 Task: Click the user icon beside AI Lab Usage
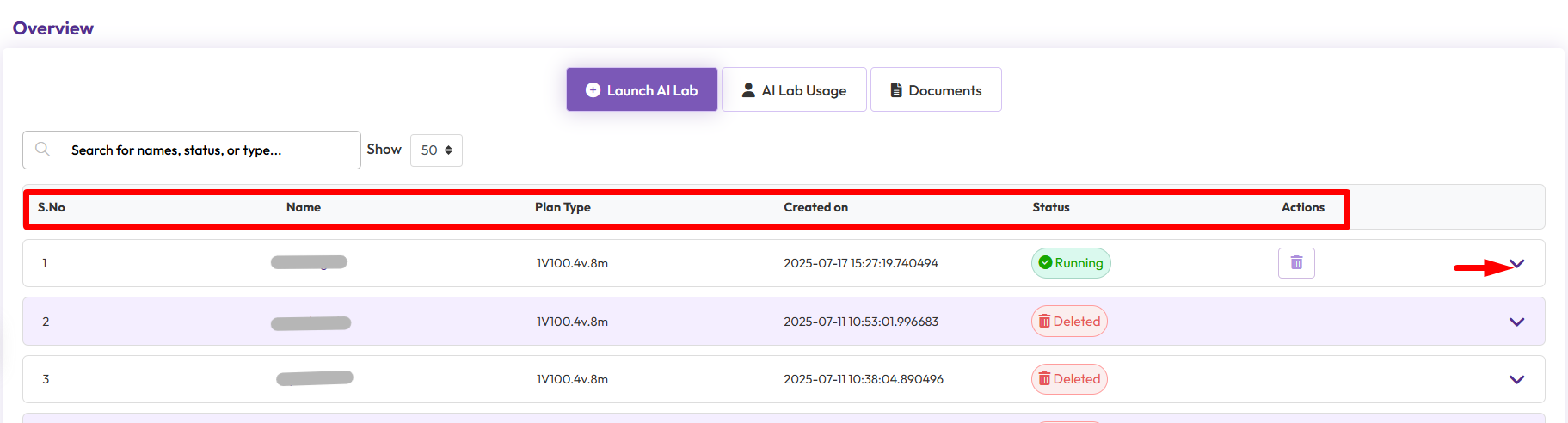click(748, 90)
